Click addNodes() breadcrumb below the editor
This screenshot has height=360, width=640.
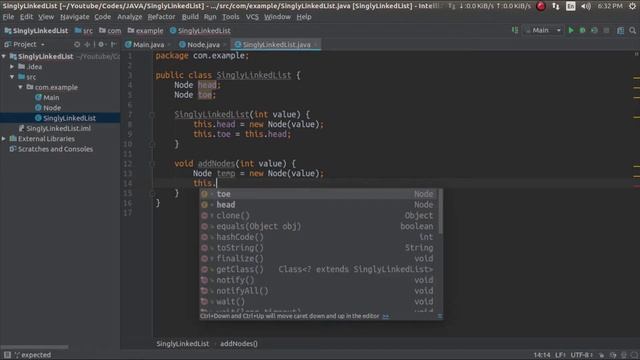(239, 344)
